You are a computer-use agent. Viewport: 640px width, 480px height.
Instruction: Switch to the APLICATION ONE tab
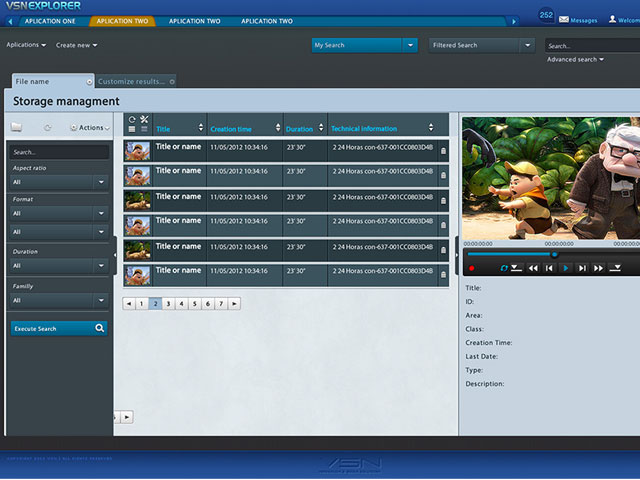tap(50, 21)
